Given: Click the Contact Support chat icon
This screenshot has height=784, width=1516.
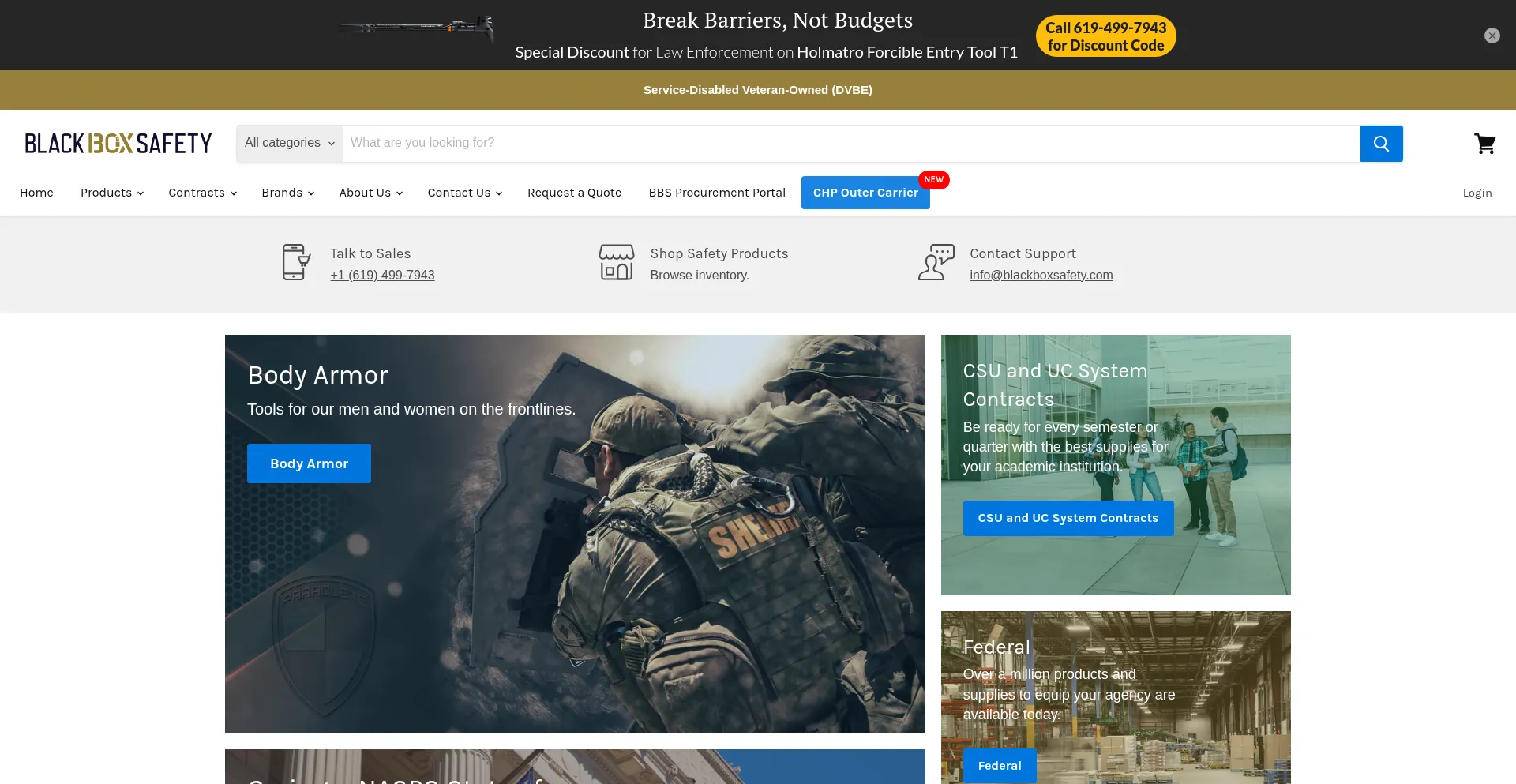Looking at the screenshot, I should coord(936,262).
